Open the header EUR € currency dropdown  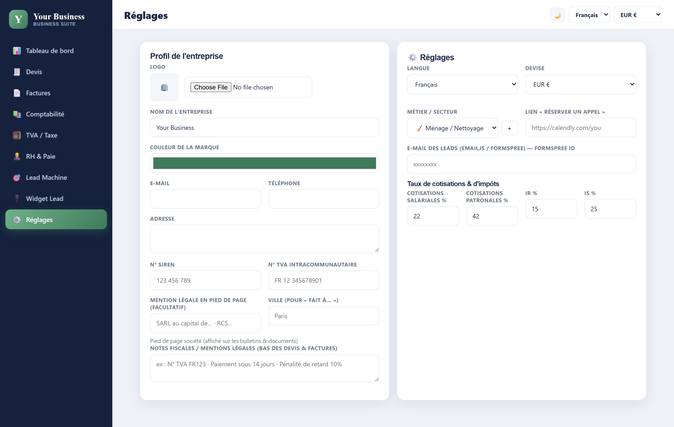tap(638, 15)
